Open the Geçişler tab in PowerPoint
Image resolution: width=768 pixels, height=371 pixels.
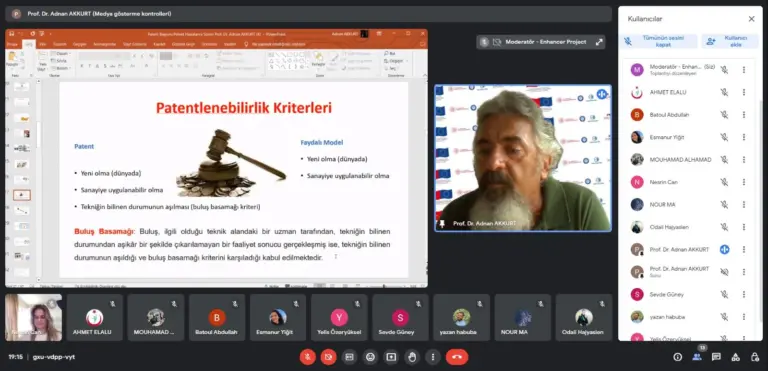tap(80, 44)
